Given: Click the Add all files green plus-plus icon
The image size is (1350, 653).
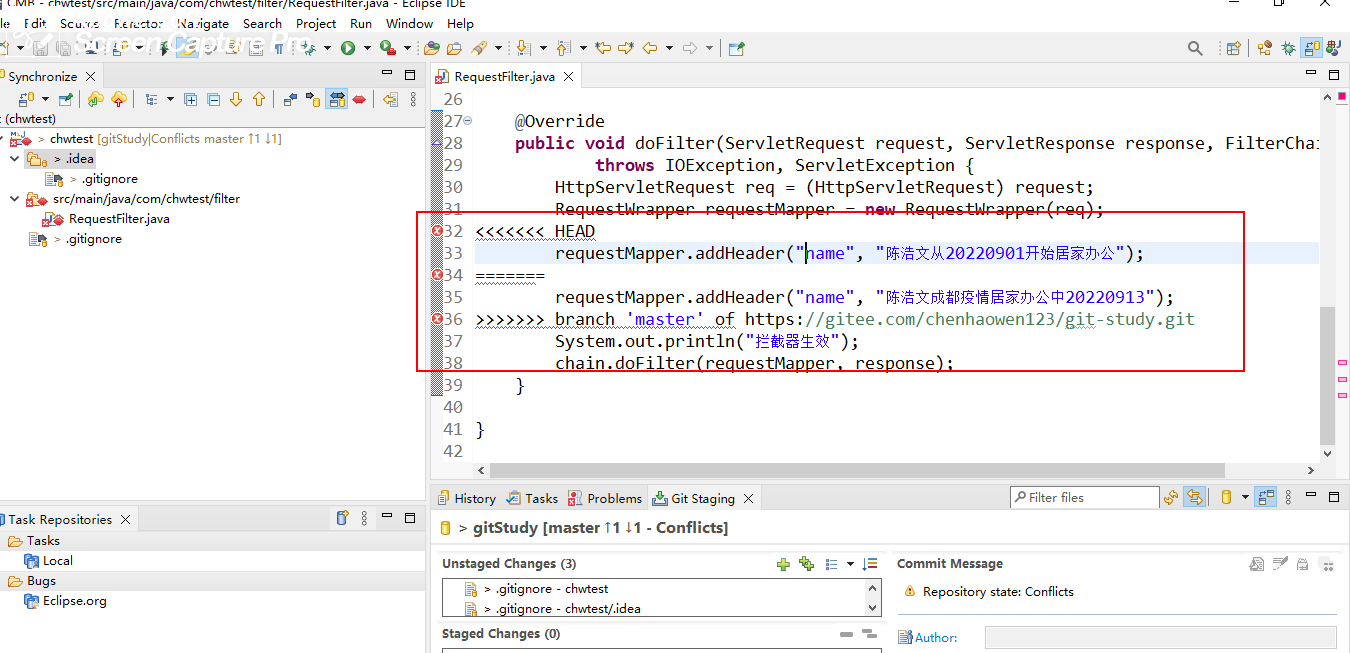Looking at the screenshot, I should point(806,564).
